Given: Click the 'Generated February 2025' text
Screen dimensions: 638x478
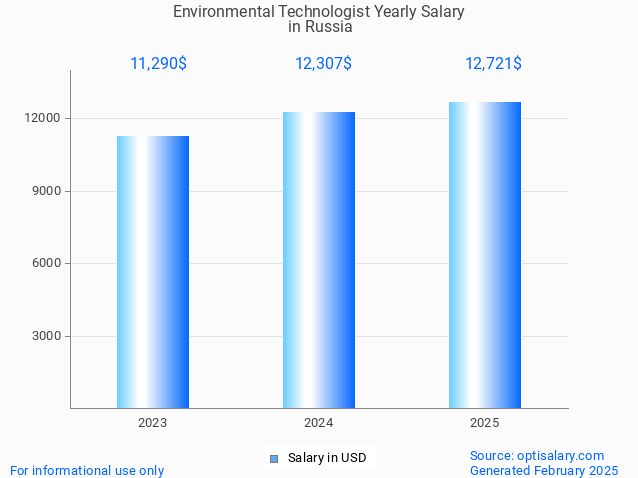Looking at the screenshot, I should pos(544,471).
